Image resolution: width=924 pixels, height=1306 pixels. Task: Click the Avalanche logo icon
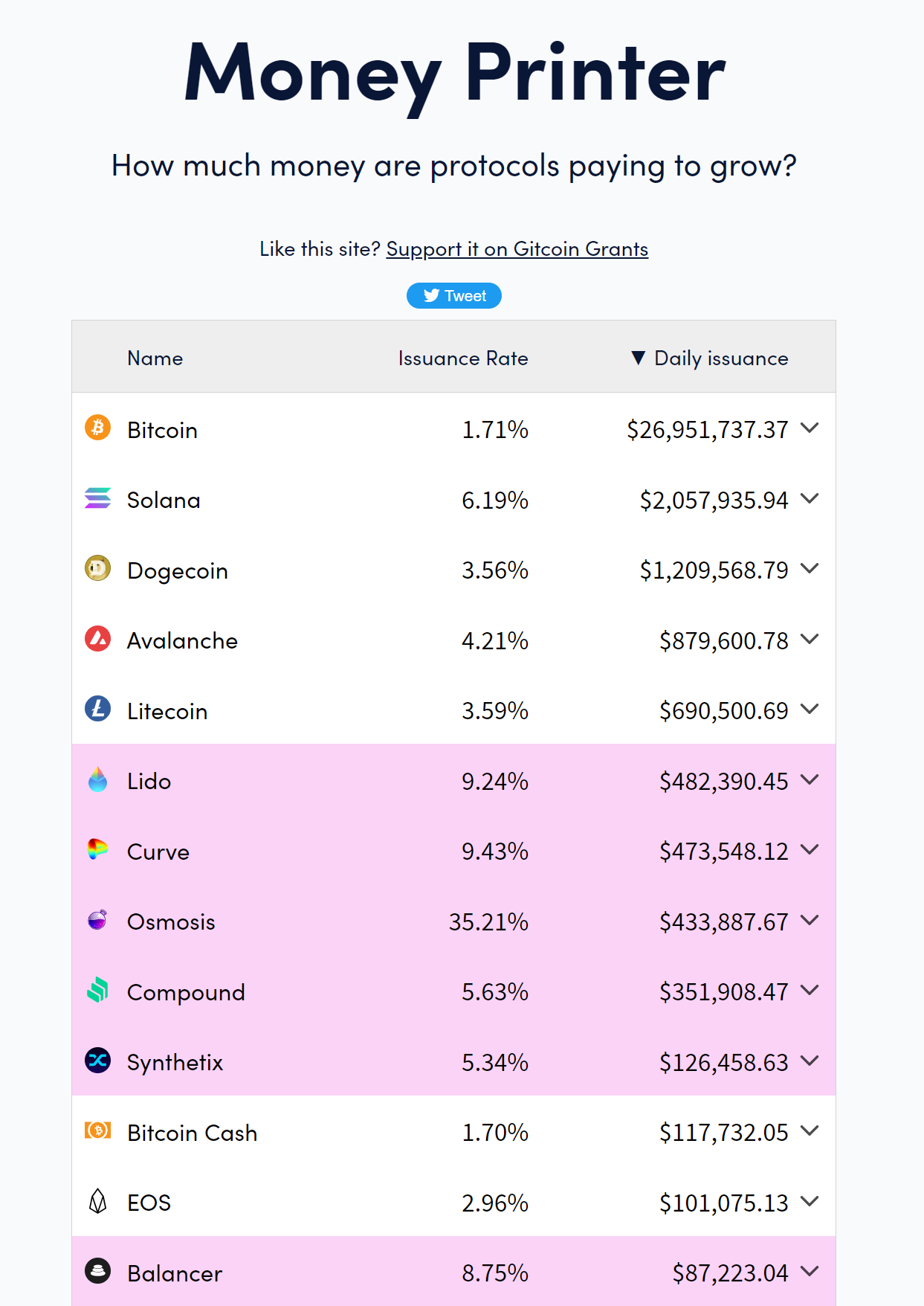click(97, 639)
